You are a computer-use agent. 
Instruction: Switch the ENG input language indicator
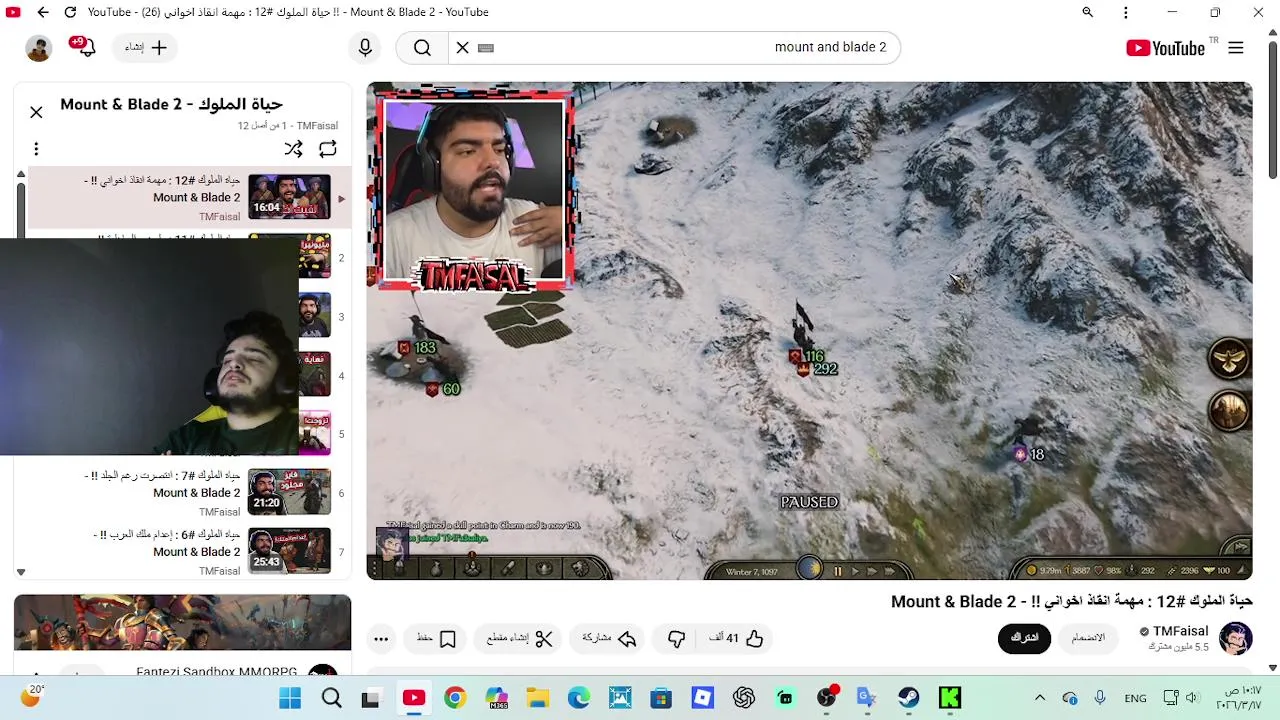pyautogui.click(x=1135, y=698)
